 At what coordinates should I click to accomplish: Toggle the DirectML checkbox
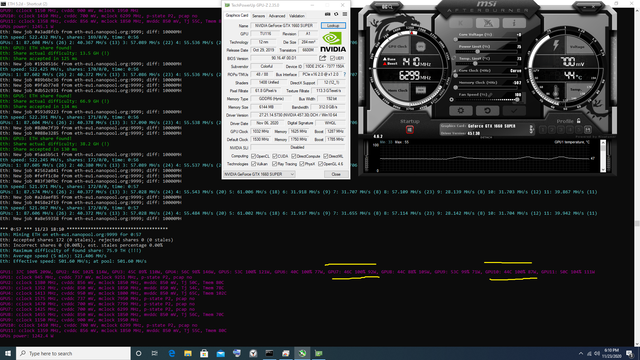325,156
